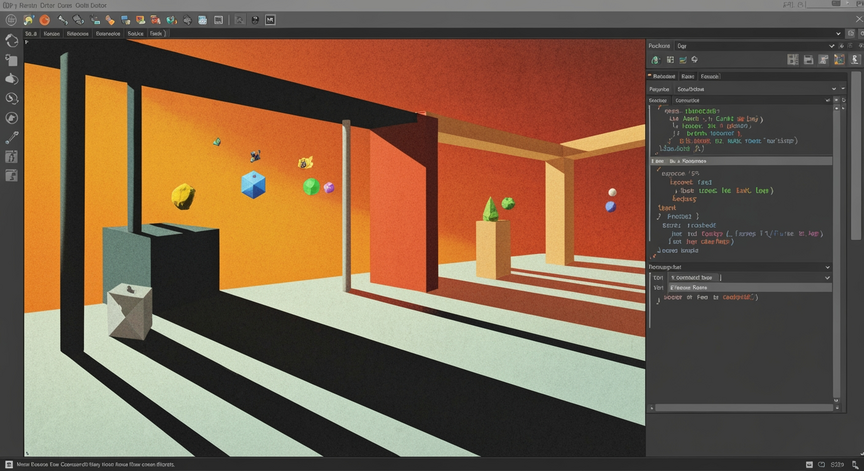Click the white-bordered M icon
The height and width of the screenshot is (471, 864).
(x=270, y=20)
